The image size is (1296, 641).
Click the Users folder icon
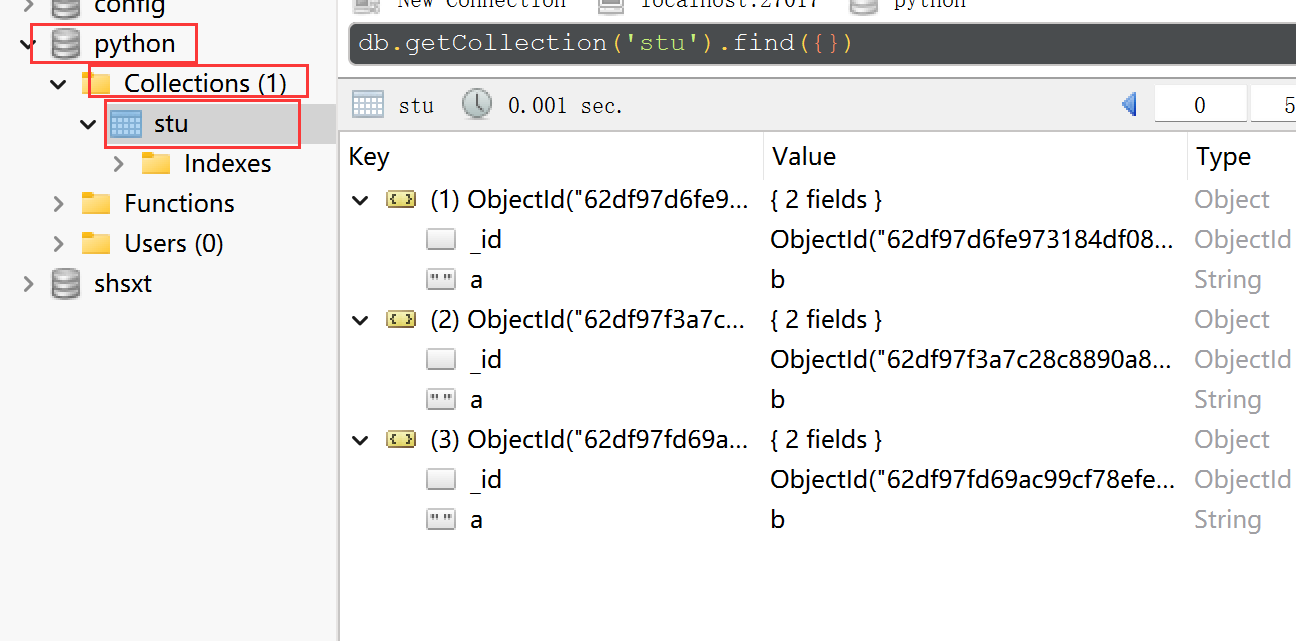(x=96, y=244)
